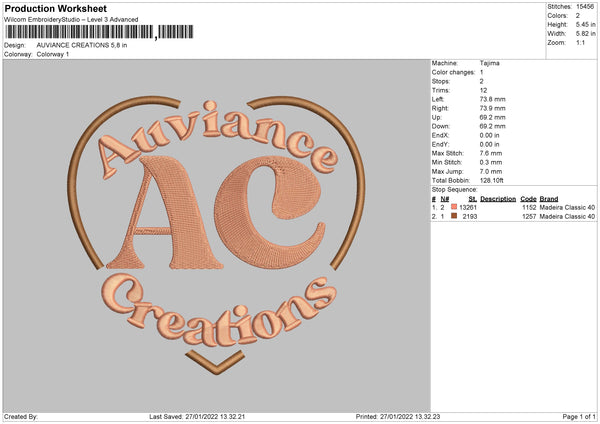Click the salmon color swatch in stop 1
Viewport: 600px width, 424px height.
click(x=453, y=207)
